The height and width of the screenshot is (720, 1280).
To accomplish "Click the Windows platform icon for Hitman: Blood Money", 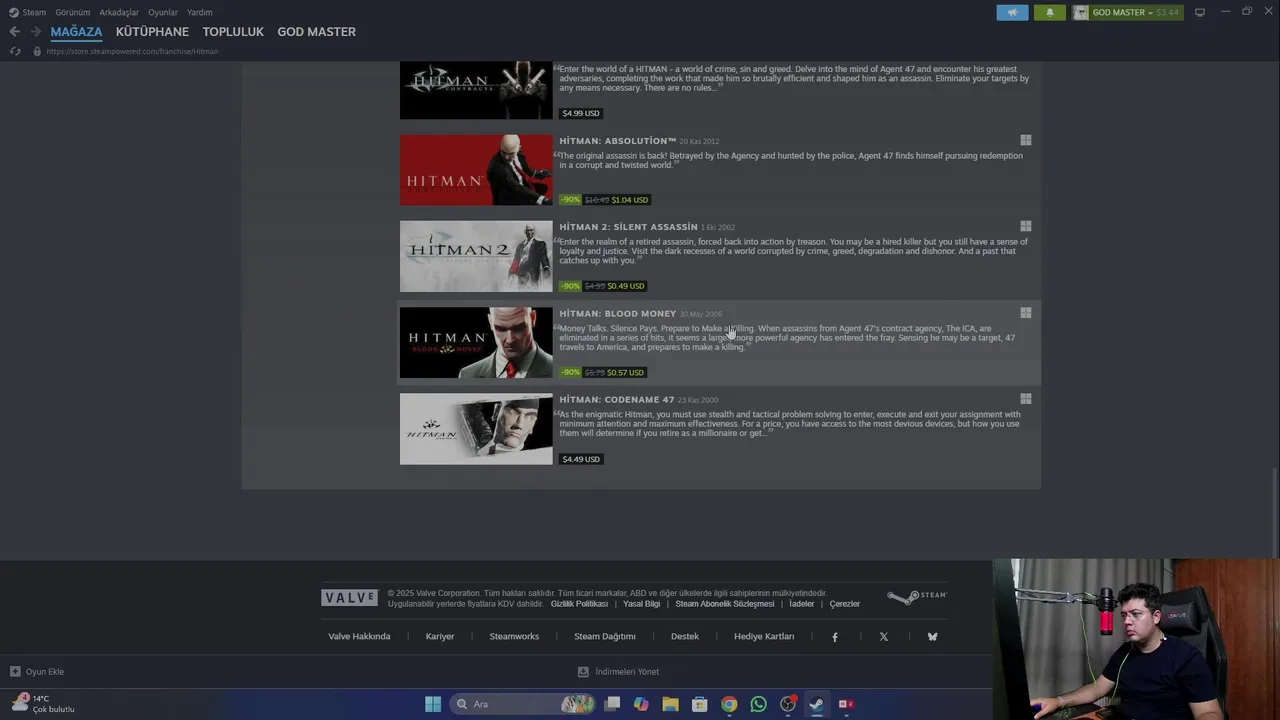I will click(1025, 313).
